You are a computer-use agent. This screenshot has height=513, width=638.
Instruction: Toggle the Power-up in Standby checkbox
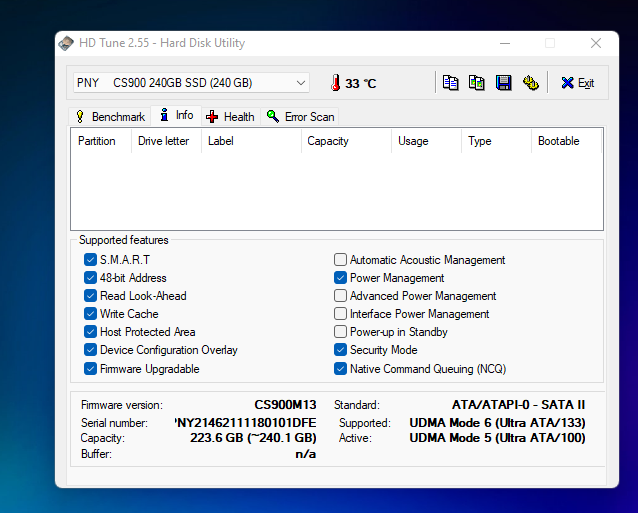point(340,332)
